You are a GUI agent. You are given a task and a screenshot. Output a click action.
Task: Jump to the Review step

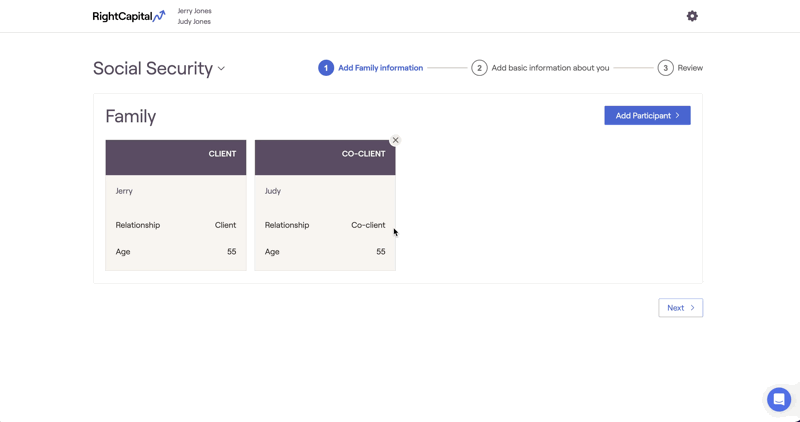pos(690,68)
